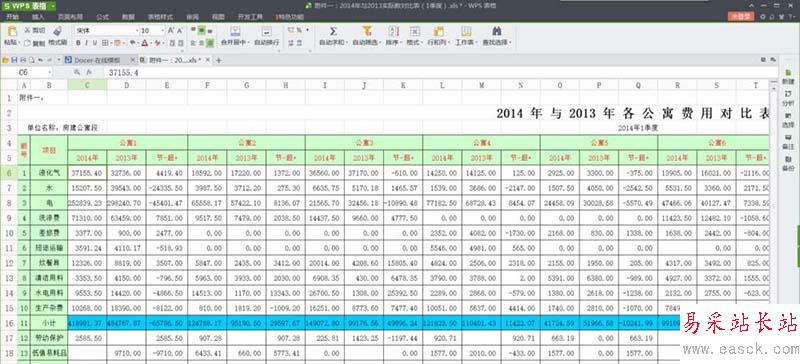Open the borders dropdown arrow

[x=111, y=43]
